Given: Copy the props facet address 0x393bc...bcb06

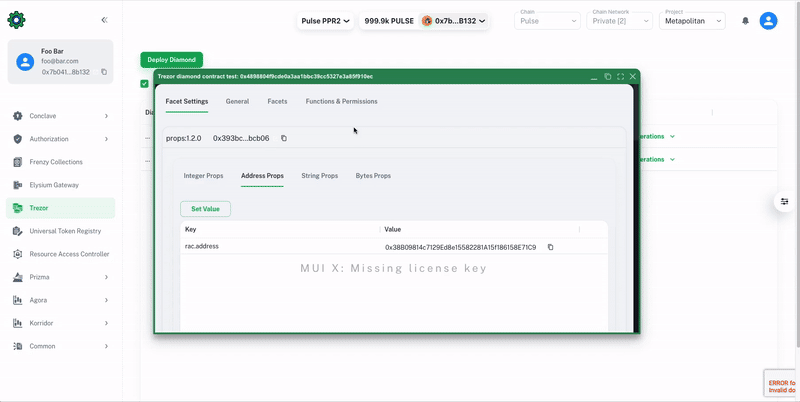Looking at the screenshot, I should click(284, 138).
